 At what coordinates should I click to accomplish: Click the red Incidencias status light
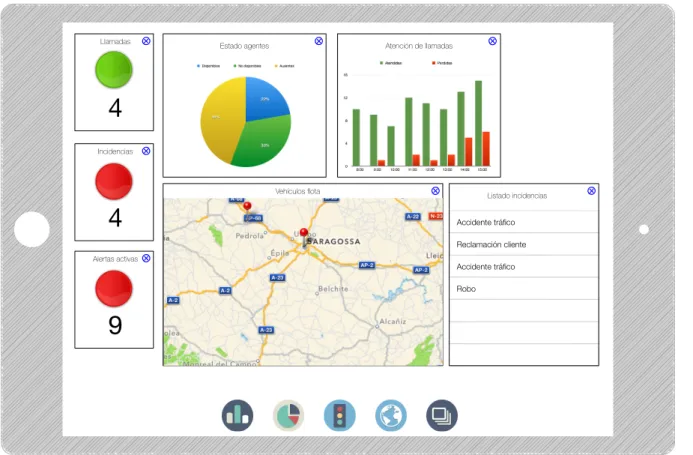114,181
